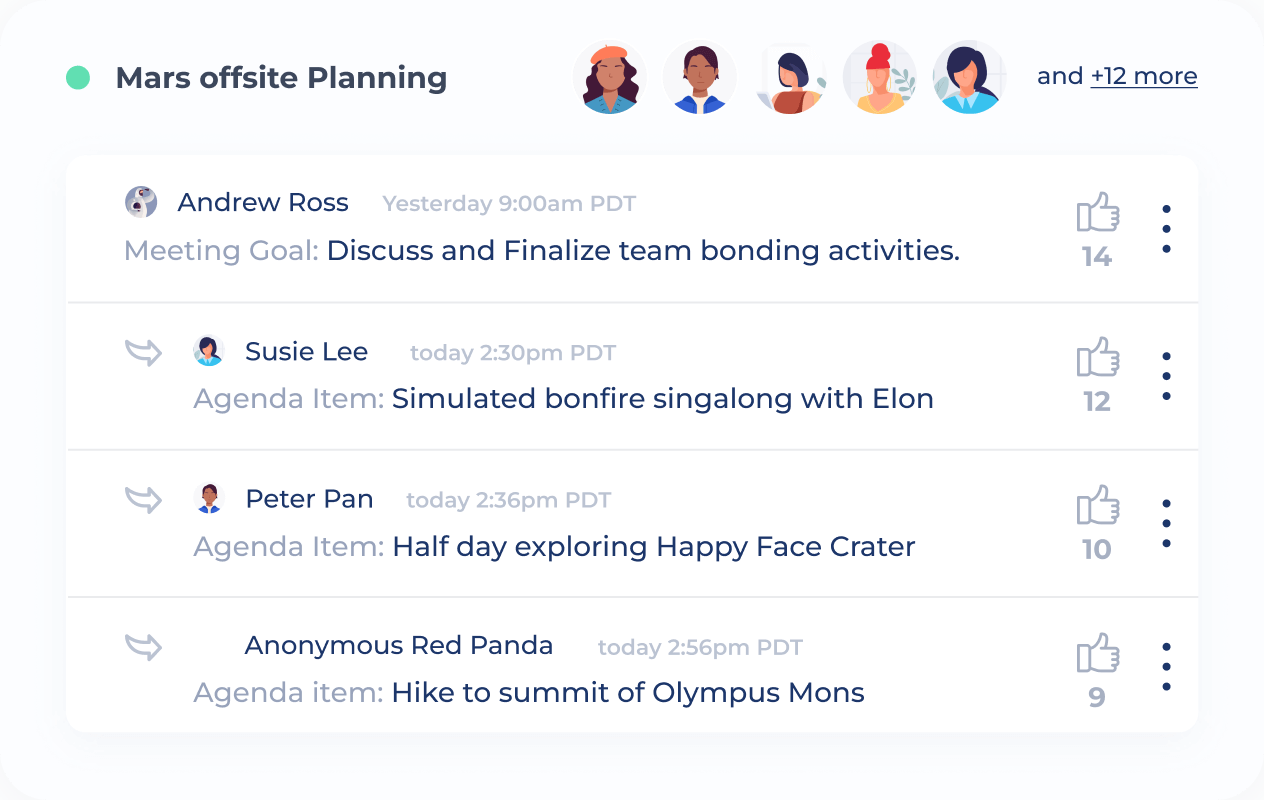
Task: Open the three-dot menu for Susie Lee's agenda item
Action: point(1166,376)
